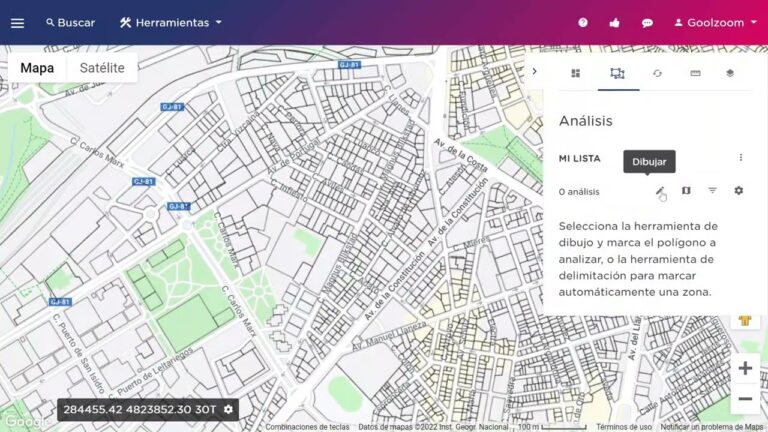Click the Análisis panel title
This screenshot has width=768, height=432.
point(585,121)
